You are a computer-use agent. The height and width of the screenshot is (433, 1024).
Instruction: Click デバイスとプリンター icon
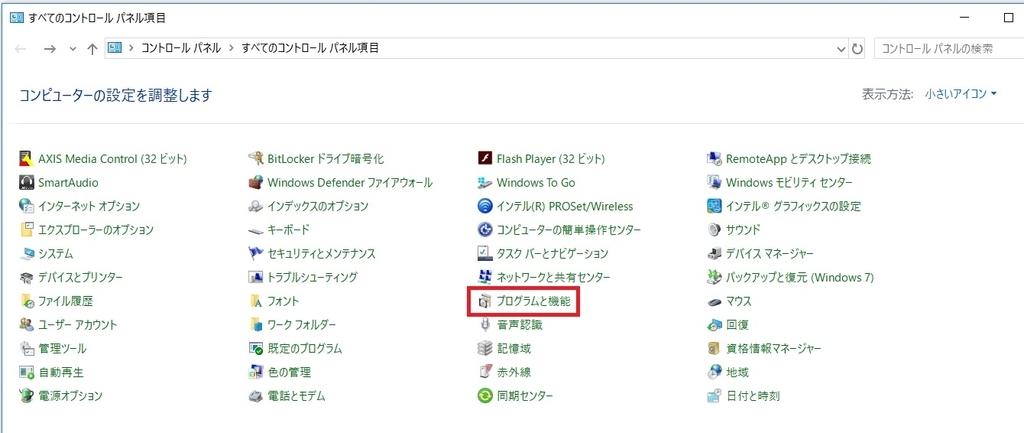coord(27,277)
